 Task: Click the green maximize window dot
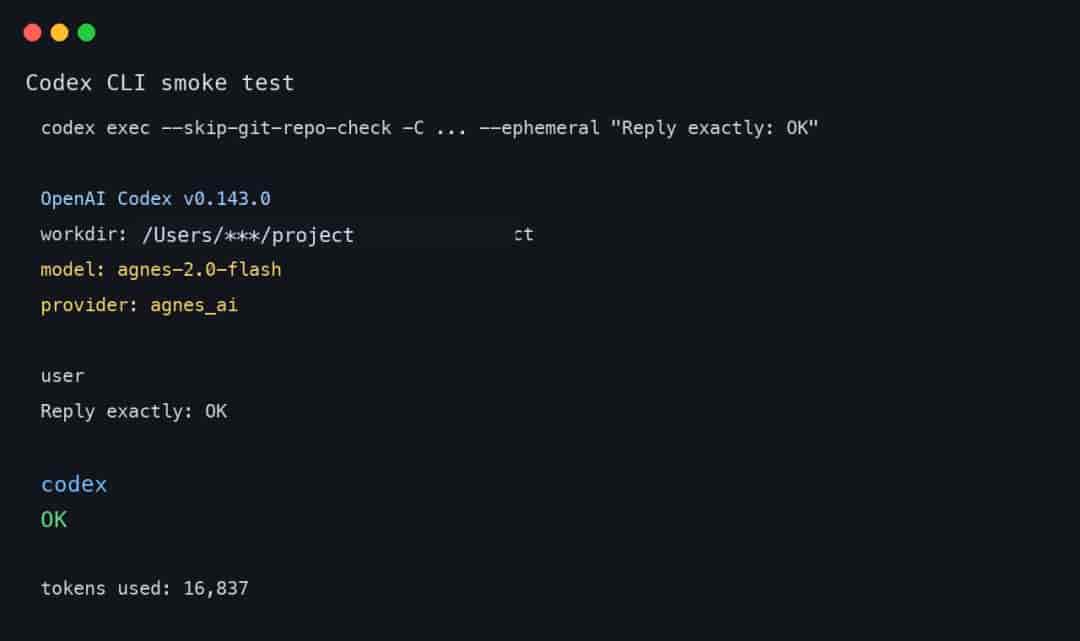[86, 32]
